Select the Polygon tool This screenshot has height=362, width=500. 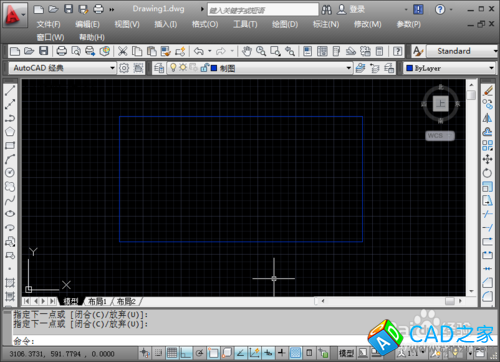[10, 131]
